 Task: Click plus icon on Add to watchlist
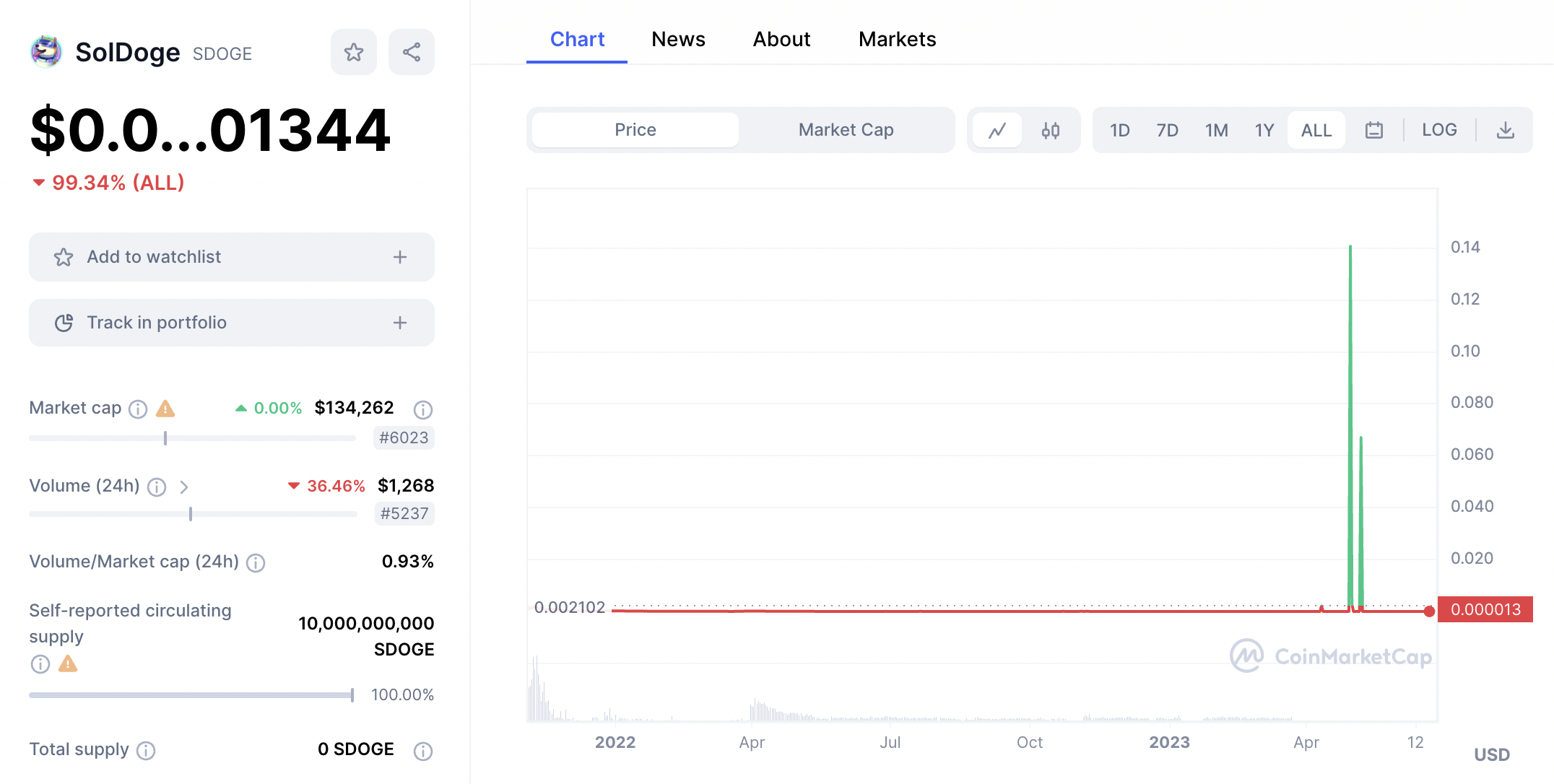click(x=400, y=257)
